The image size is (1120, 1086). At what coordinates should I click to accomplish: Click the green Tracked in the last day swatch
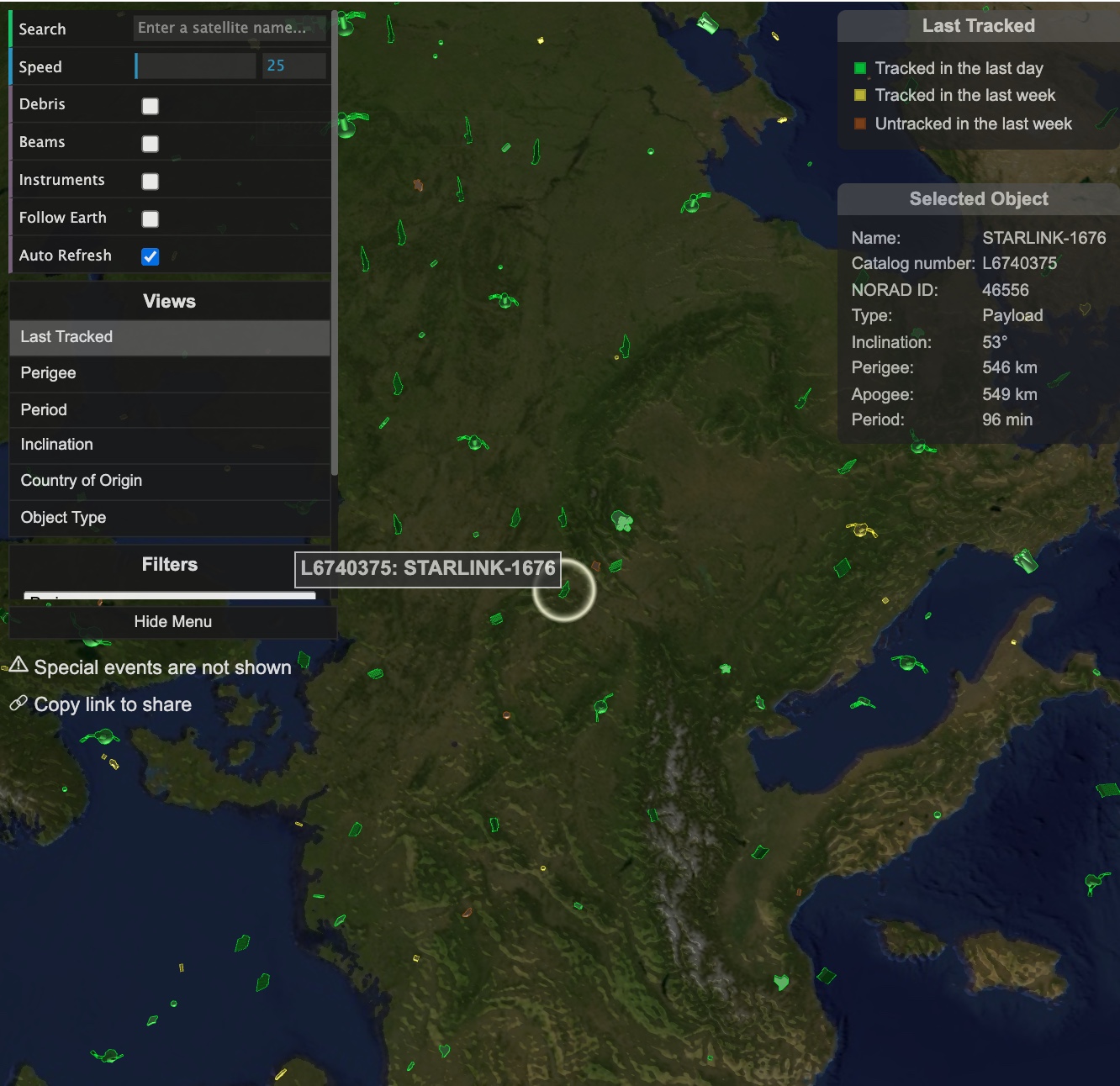point(859,68)
